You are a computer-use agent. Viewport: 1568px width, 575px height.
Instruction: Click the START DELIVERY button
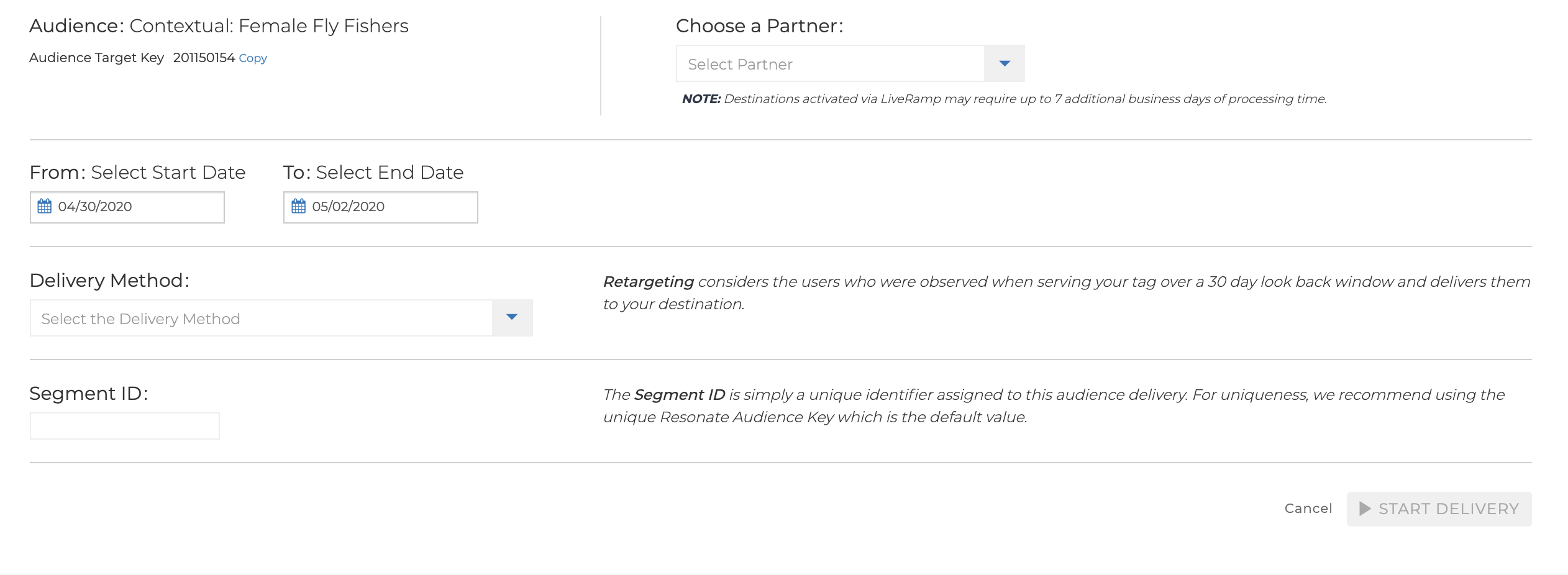click(1439, 509)
